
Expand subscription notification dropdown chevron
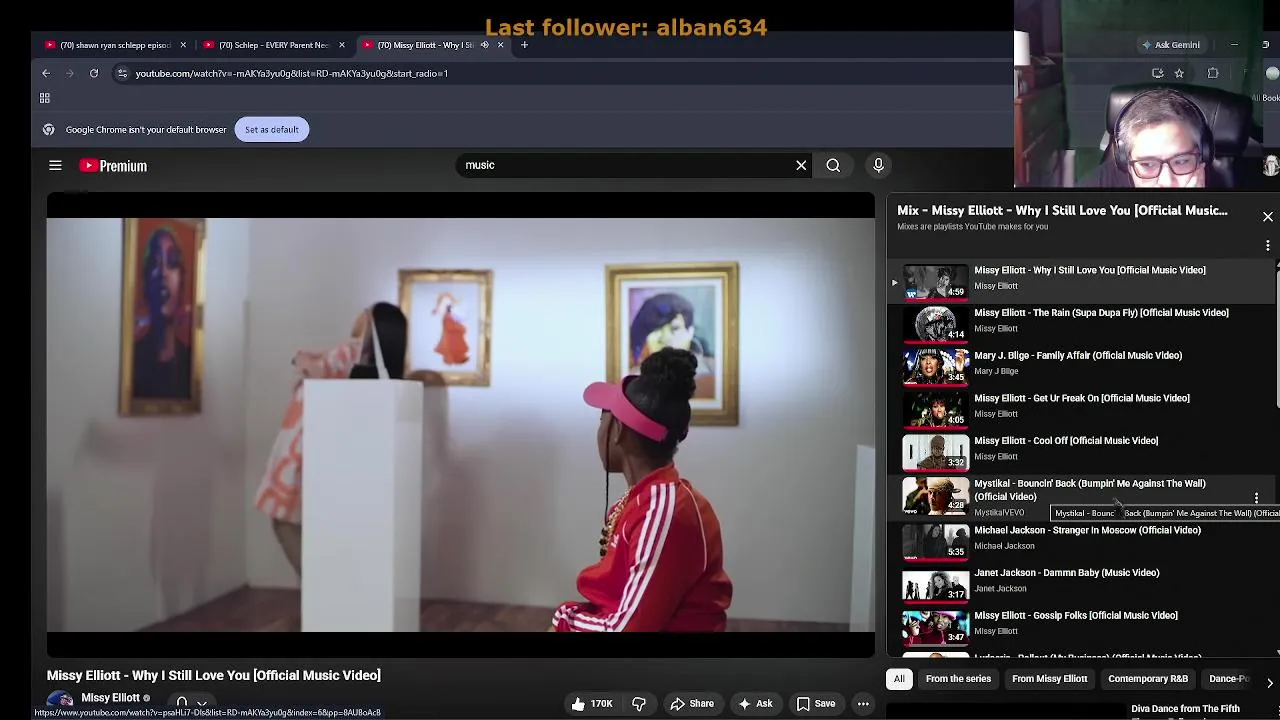201,704
